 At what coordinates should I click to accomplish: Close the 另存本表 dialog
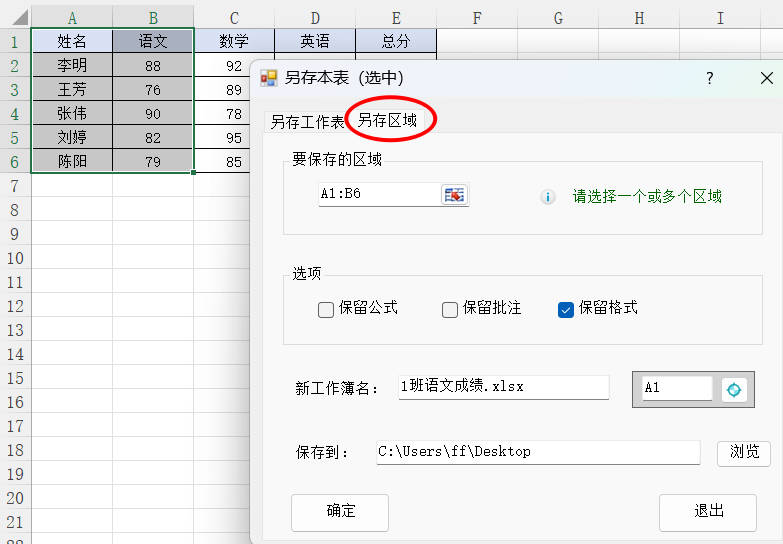coord(766,78)
